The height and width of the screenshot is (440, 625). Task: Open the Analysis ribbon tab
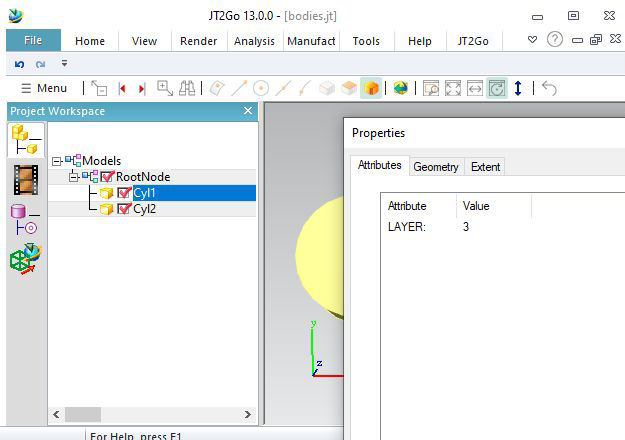(x=254, y=41)
